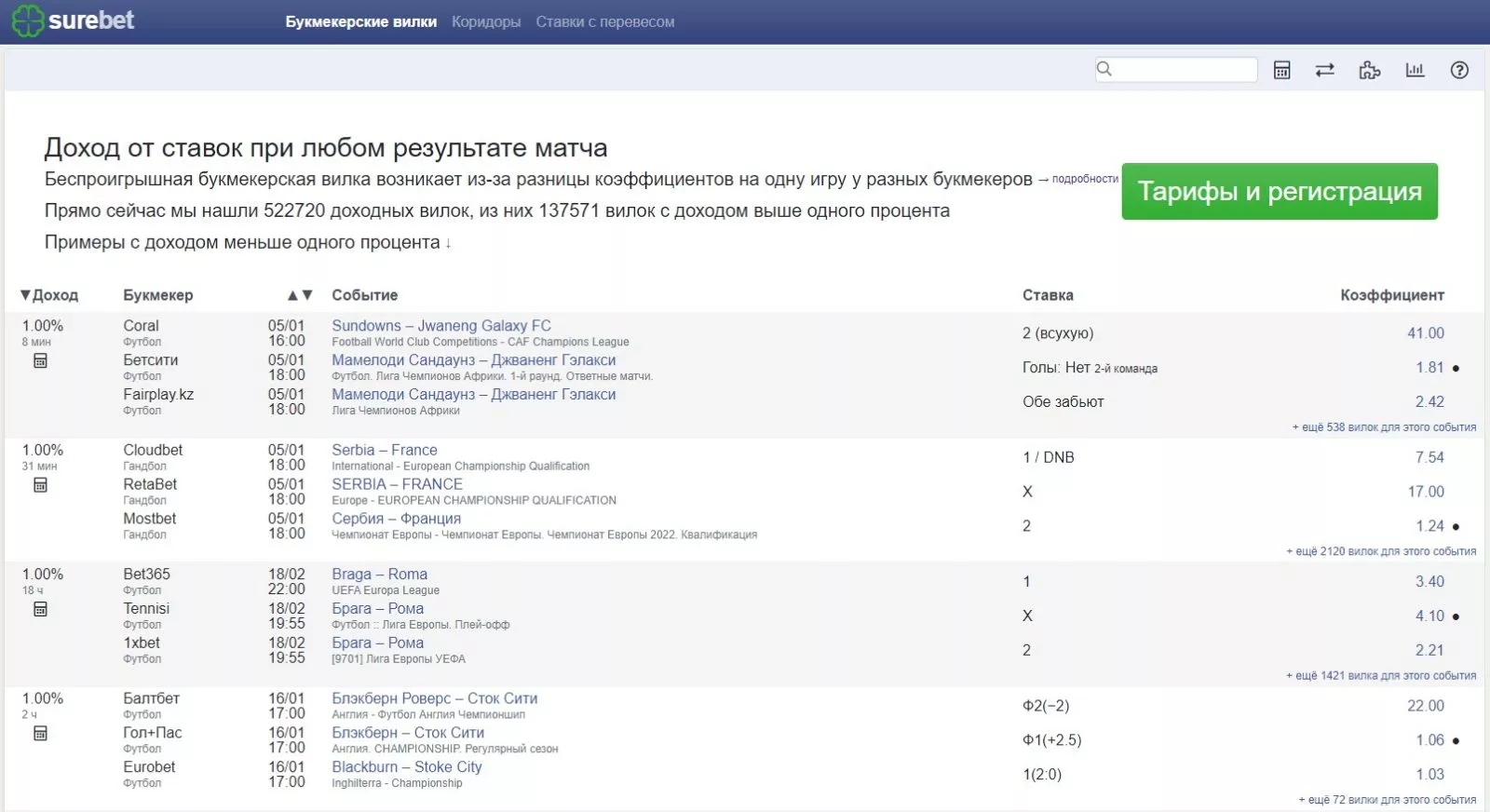This screenshot has height=812, width=1490.
Task: Show 2120 more surebets for Serbia–France
Action: point(1381,551)
